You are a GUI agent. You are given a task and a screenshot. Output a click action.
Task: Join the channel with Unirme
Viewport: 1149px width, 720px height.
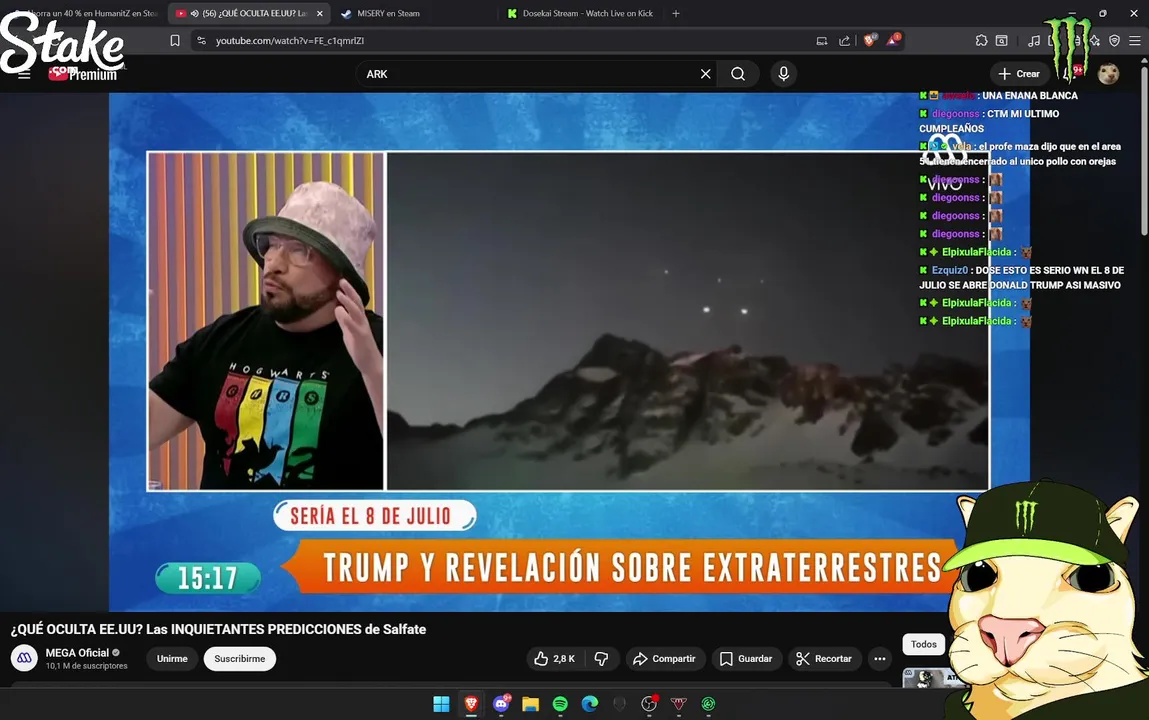click(172, 658)
